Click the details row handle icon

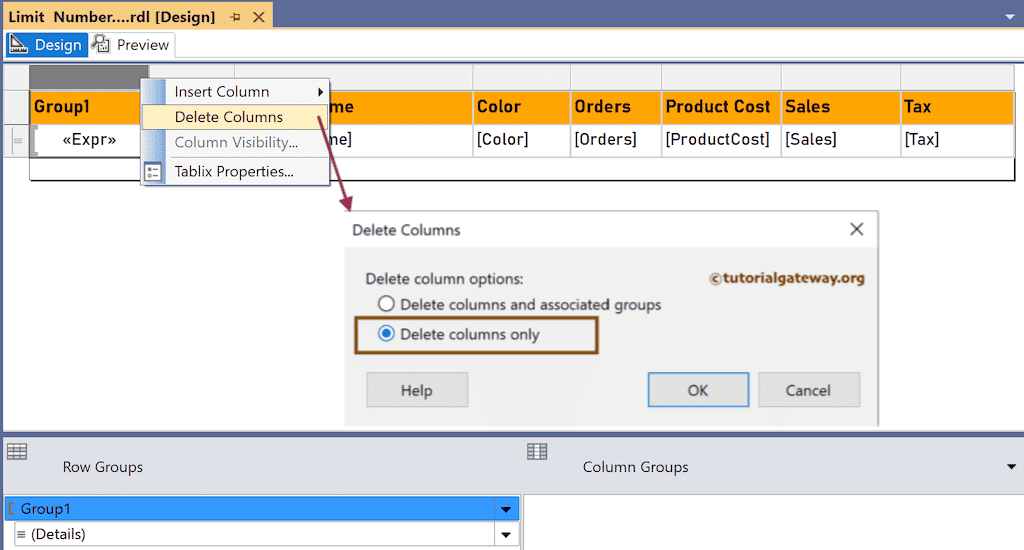[x=17, y=140]
